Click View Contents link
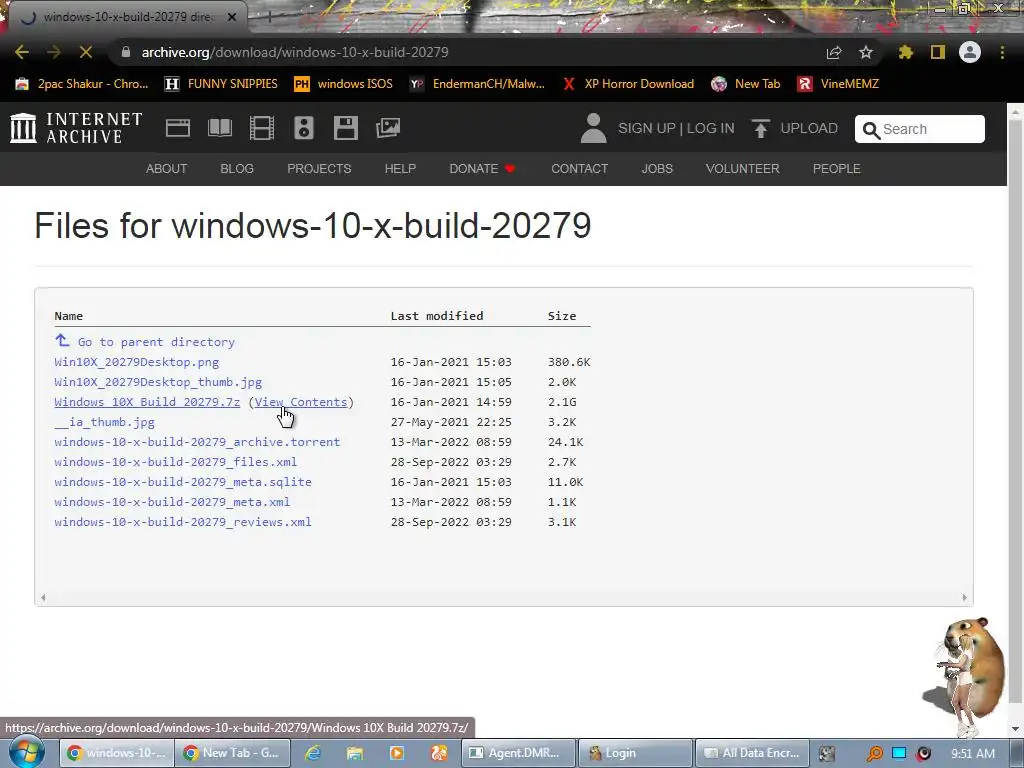This screenshot has height=768, width=1024. [301, 402]
